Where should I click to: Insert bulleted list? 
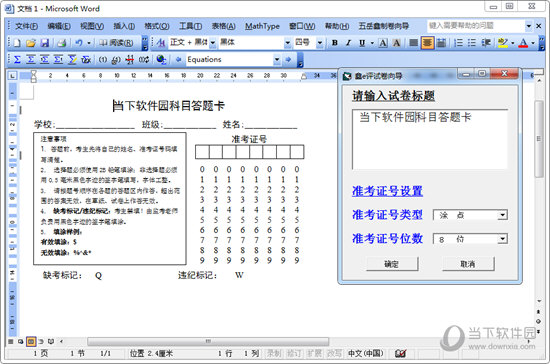472,43
